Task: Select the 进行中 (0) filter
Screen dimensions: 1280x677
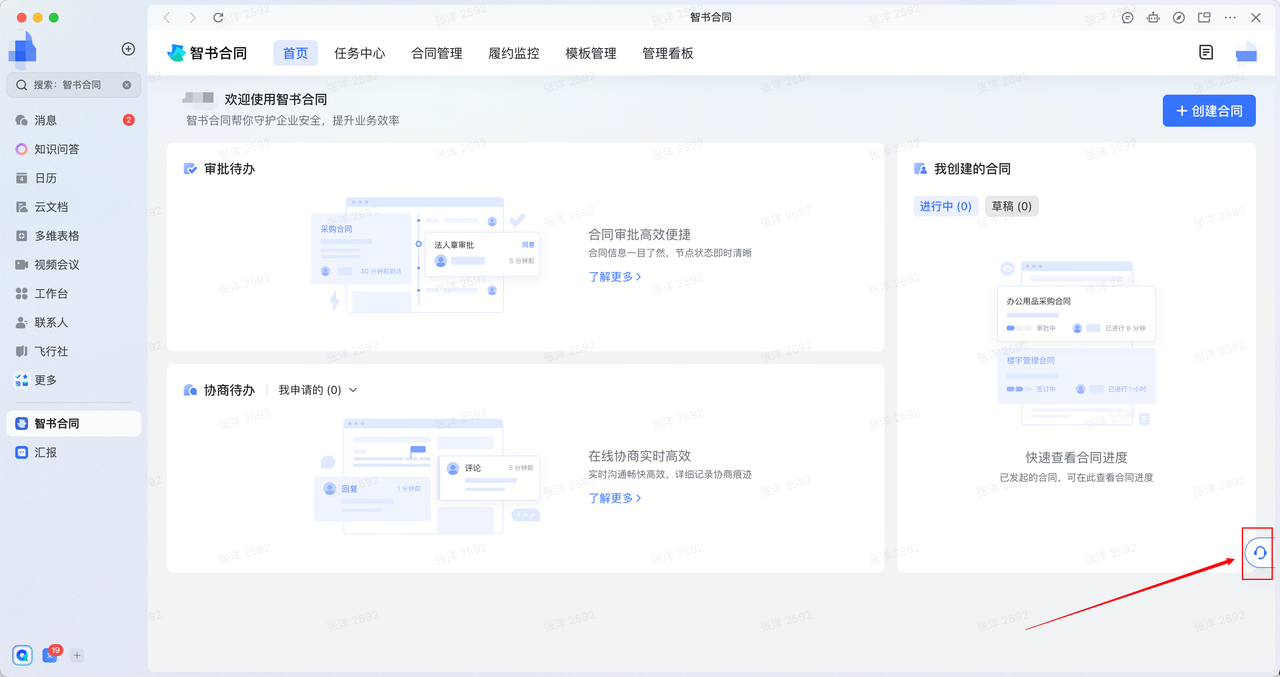Action: [x=945, y=206]
